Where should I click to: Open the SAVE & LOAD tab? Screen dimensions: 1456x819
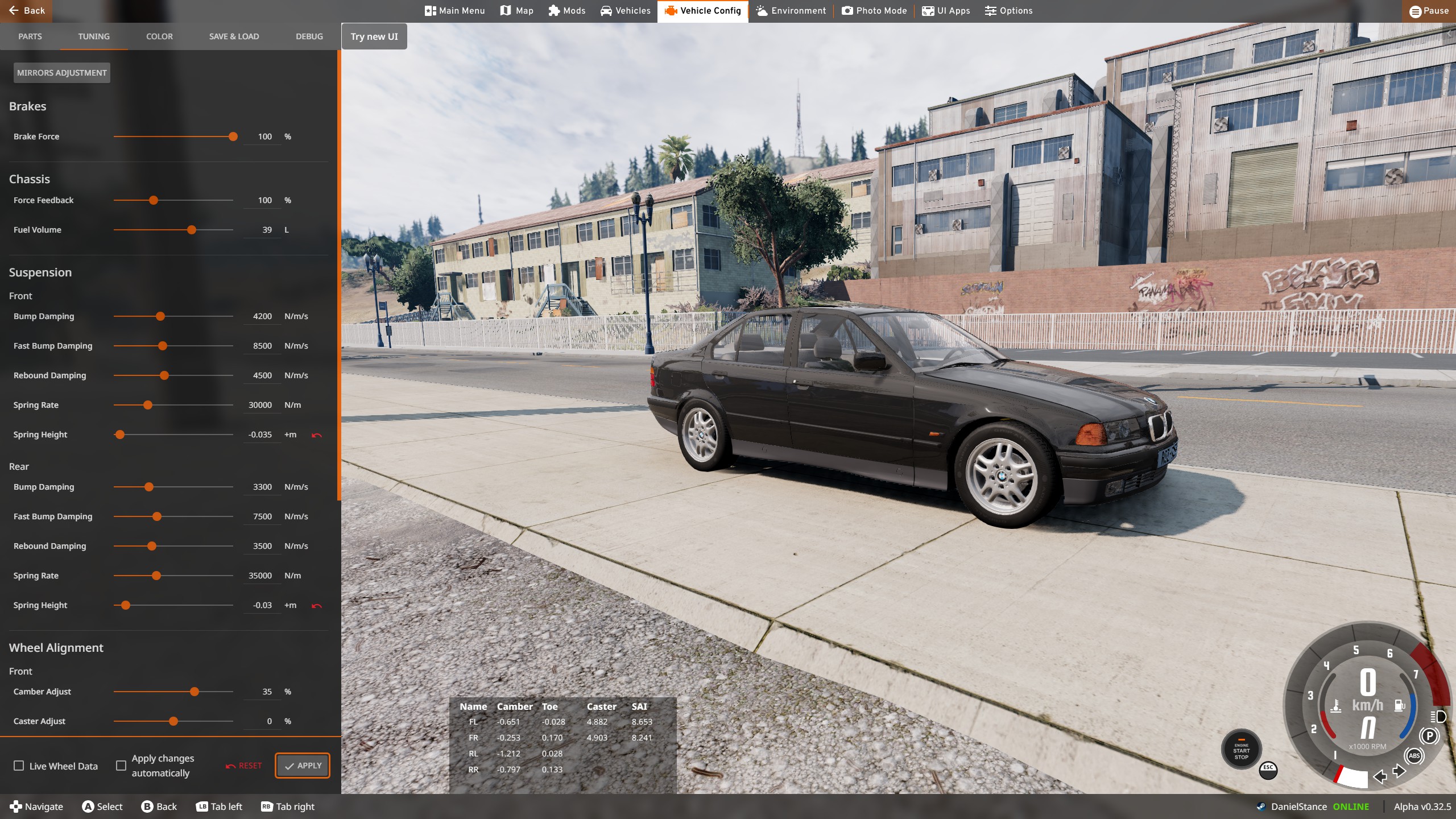pos(234,36)
